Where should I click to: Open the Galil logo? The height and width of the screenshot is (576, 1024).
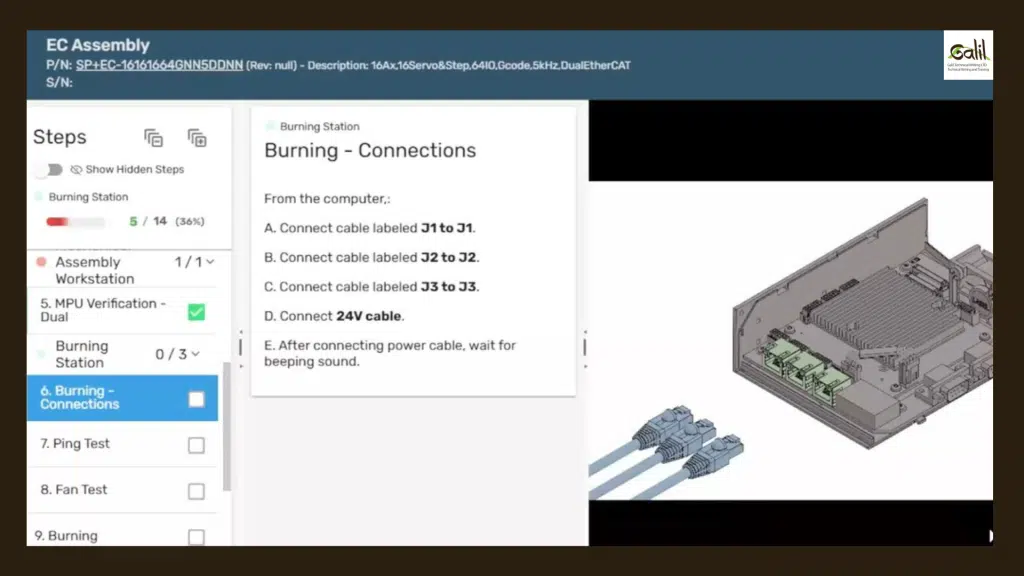pyautogui.click(x=968, y=56)
